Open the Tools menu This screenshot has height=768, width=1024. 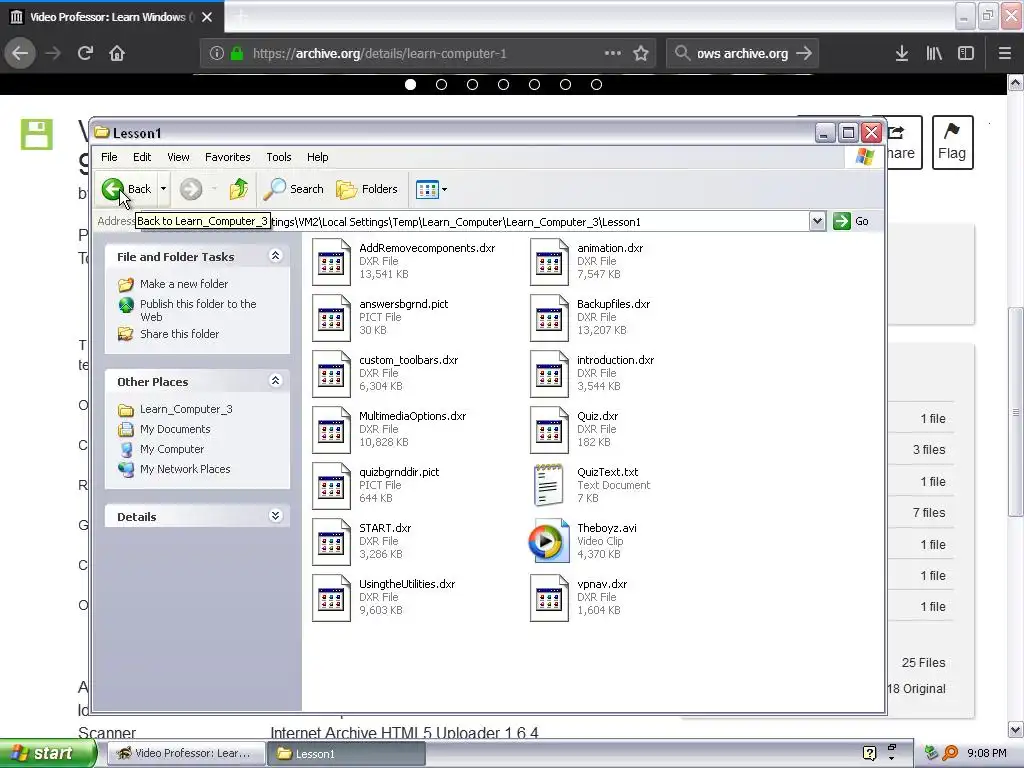point(279,157)
